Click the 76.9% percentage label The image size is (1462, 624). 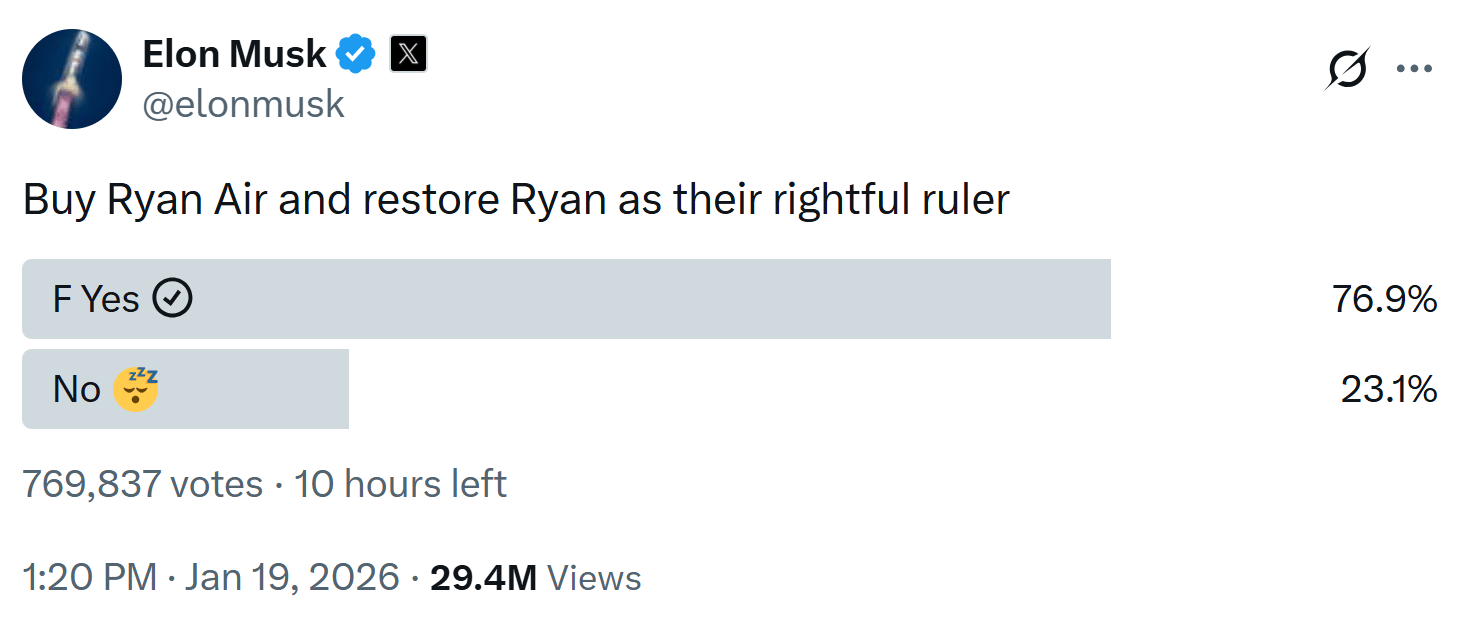pos(1386,297)
